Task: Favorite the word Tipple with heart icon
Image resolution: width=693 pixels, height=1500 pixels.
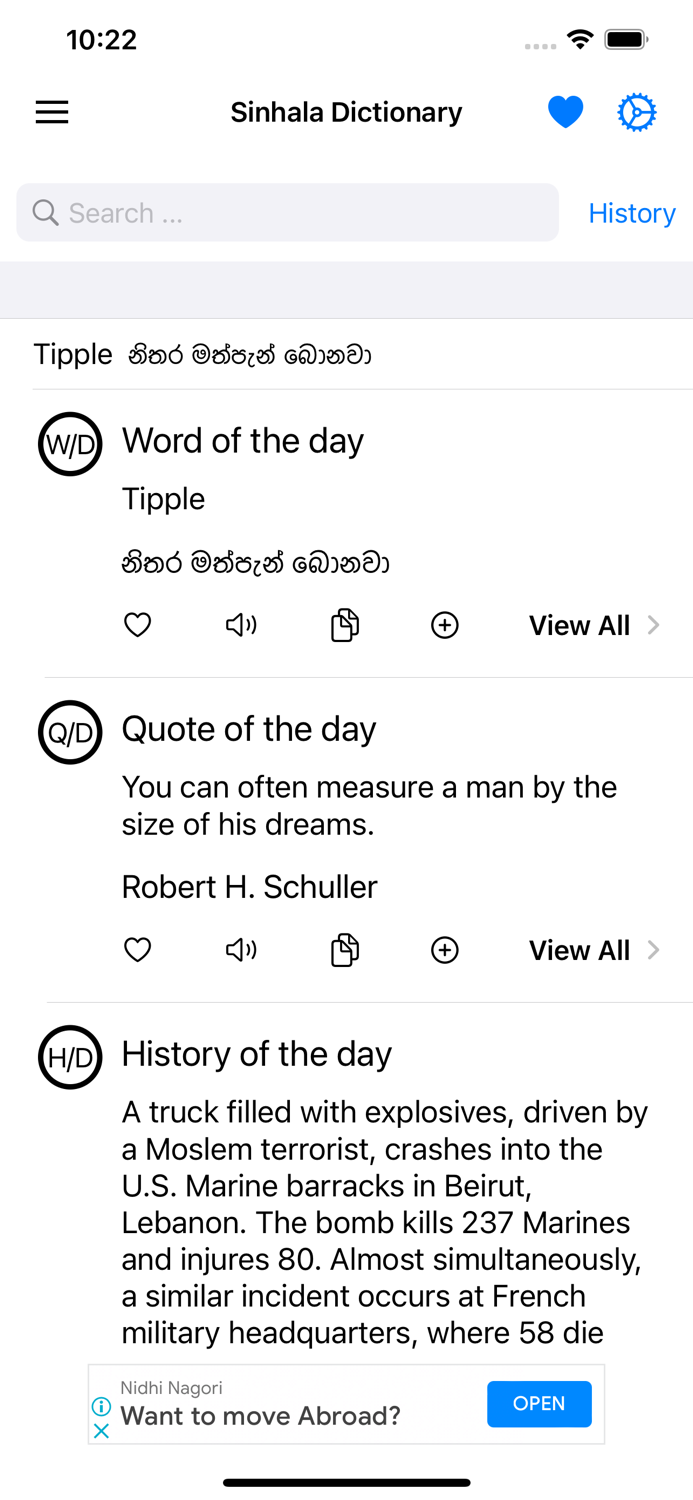Action: (x=137, y=624)
